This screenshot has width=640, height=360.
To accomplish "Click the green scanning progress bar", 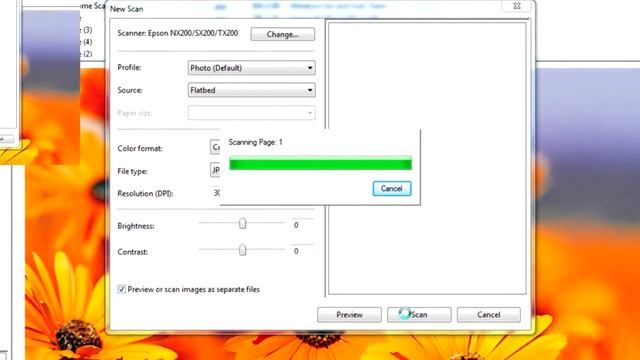I will tap(320, 163).
